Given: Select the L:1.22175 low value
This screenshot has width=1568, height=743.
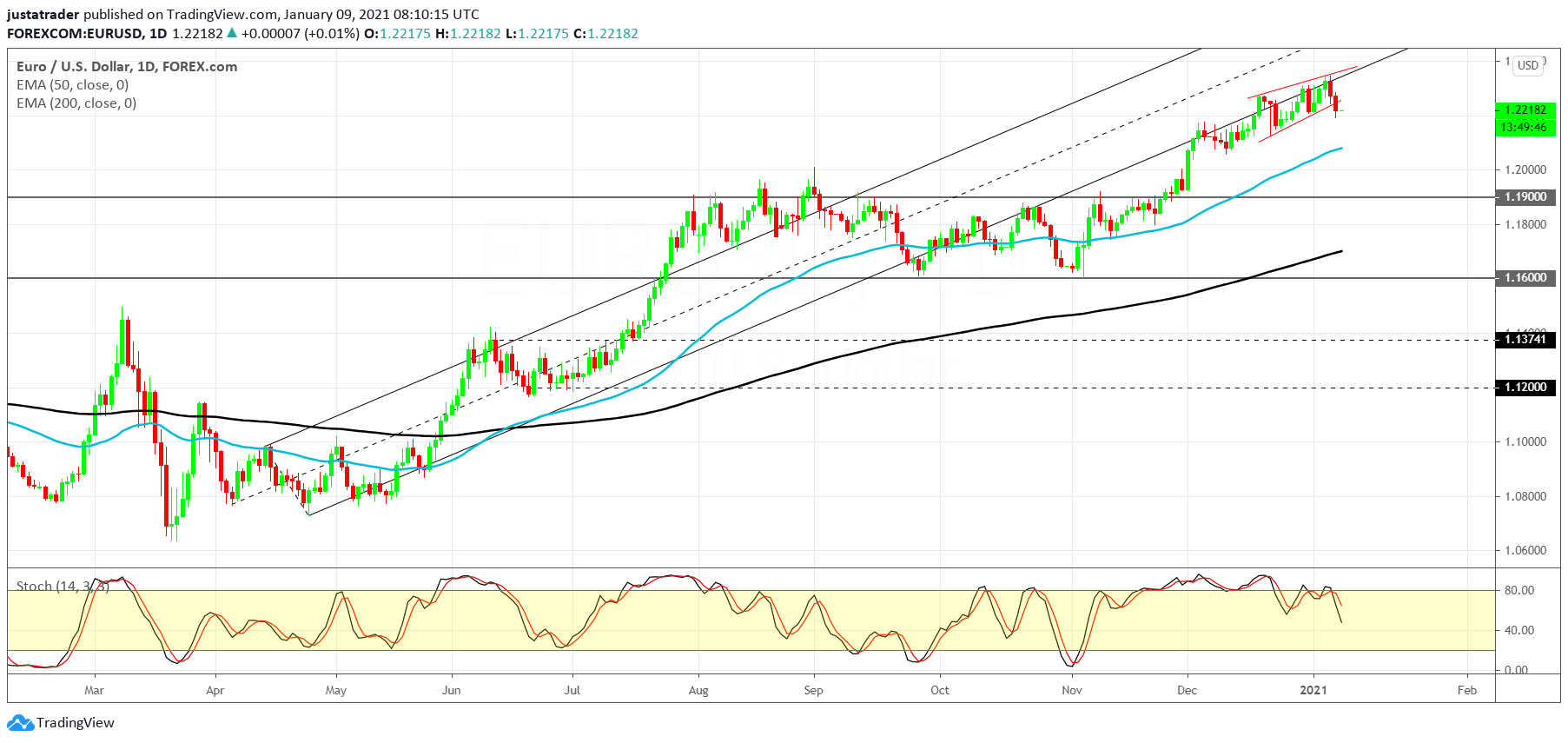Looking at the screenshot, I should click(x=537, y=34).
